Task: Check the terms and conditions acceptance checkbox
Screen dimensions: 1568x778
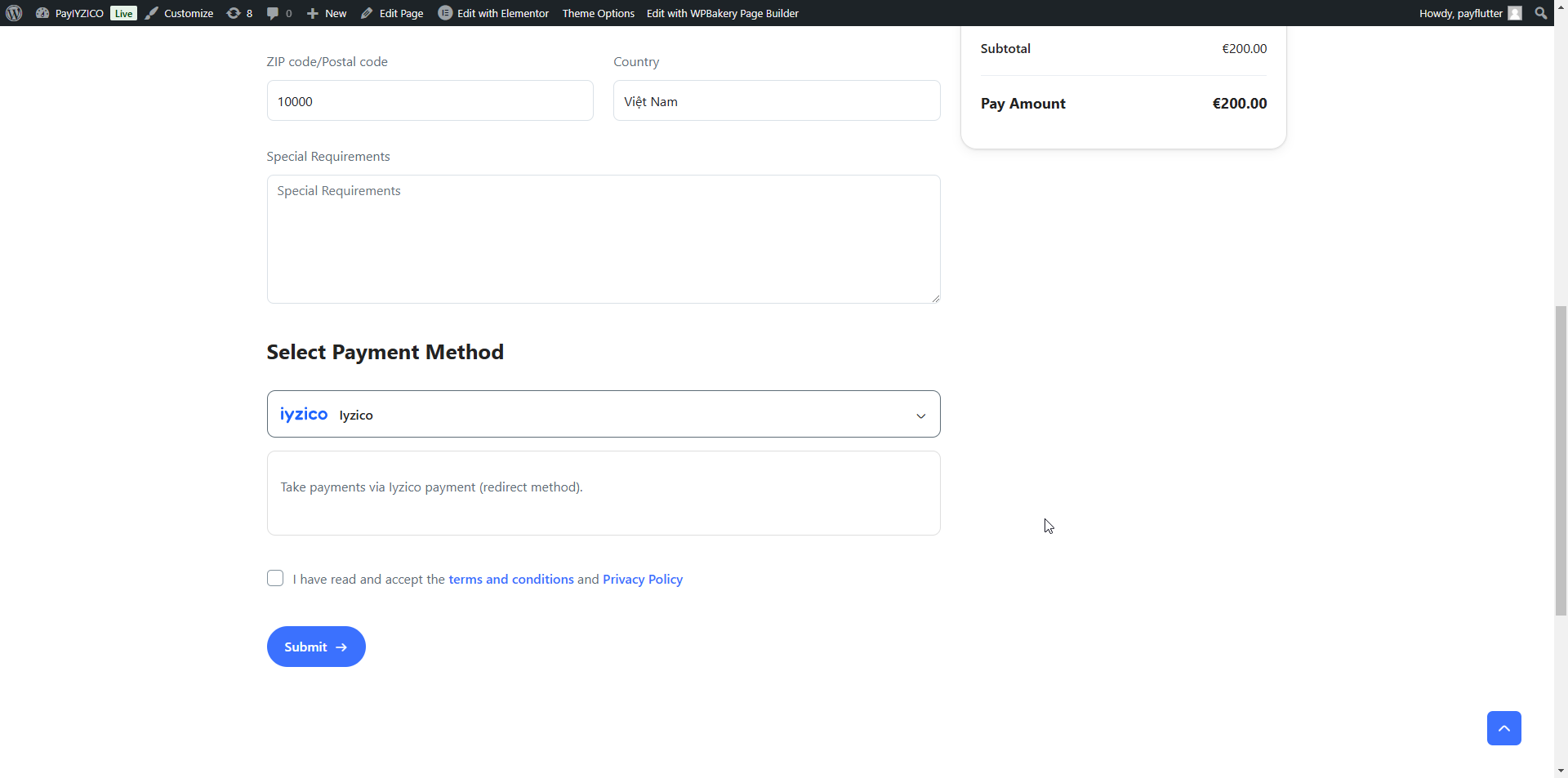Action: click(x=275, y=578)
